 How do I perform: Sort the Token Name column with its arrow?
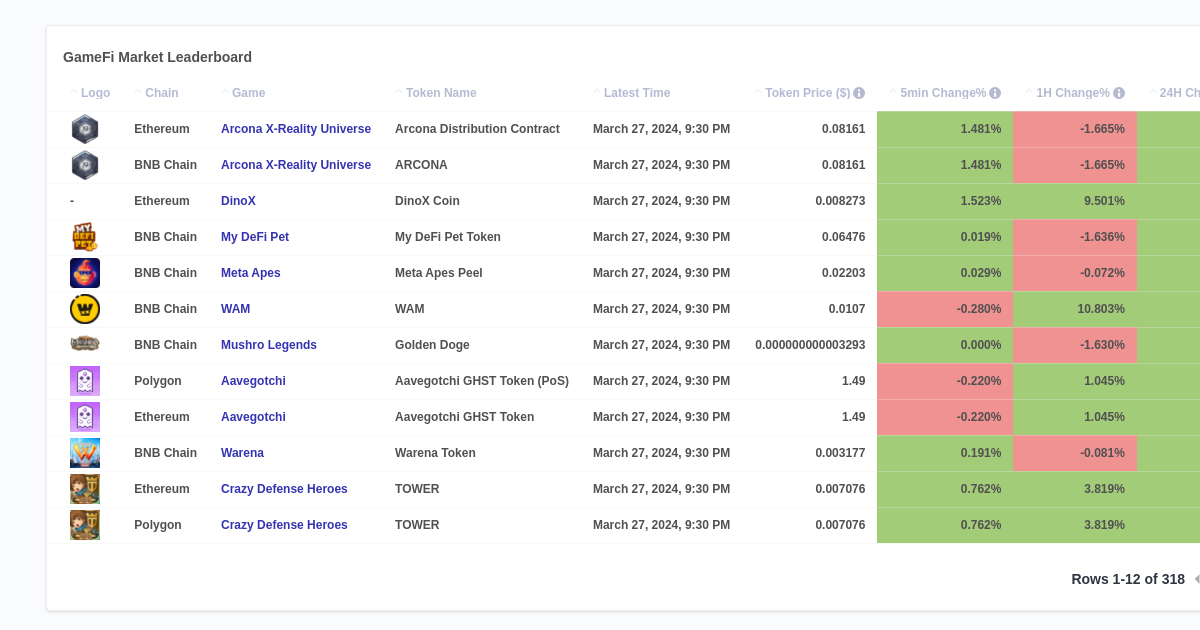click(x=399, y=92)
